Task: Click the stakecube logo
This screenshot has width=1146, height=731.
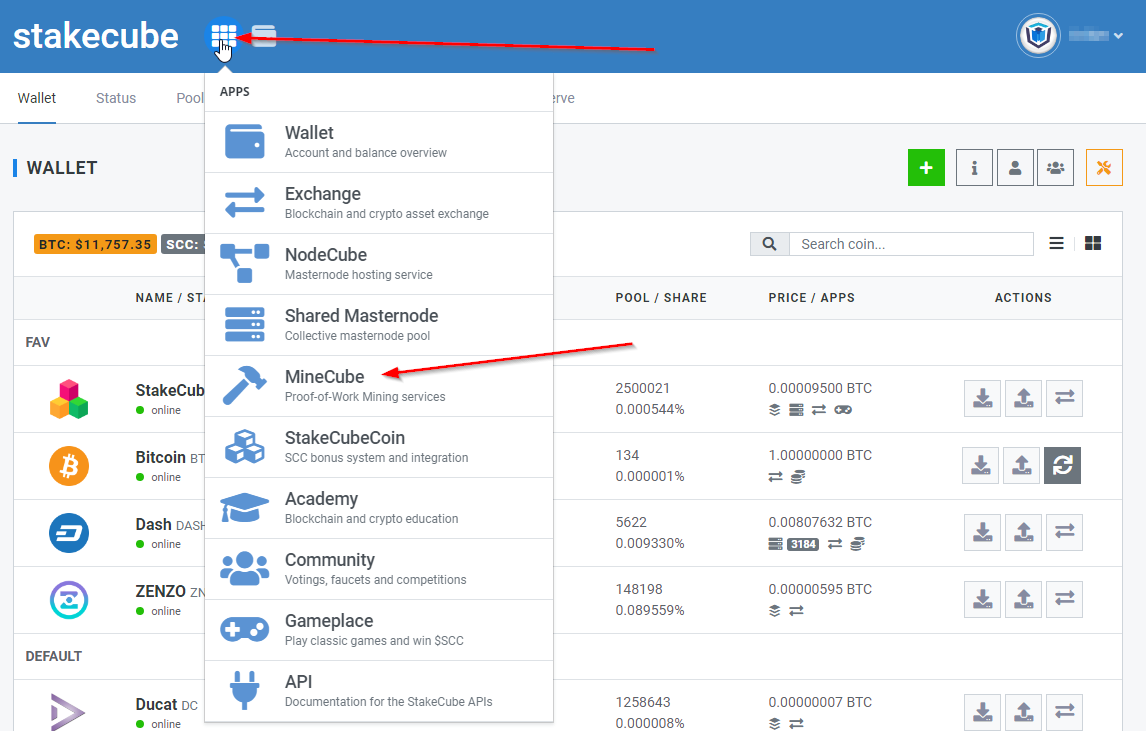Action: click(x=96, y=36)
